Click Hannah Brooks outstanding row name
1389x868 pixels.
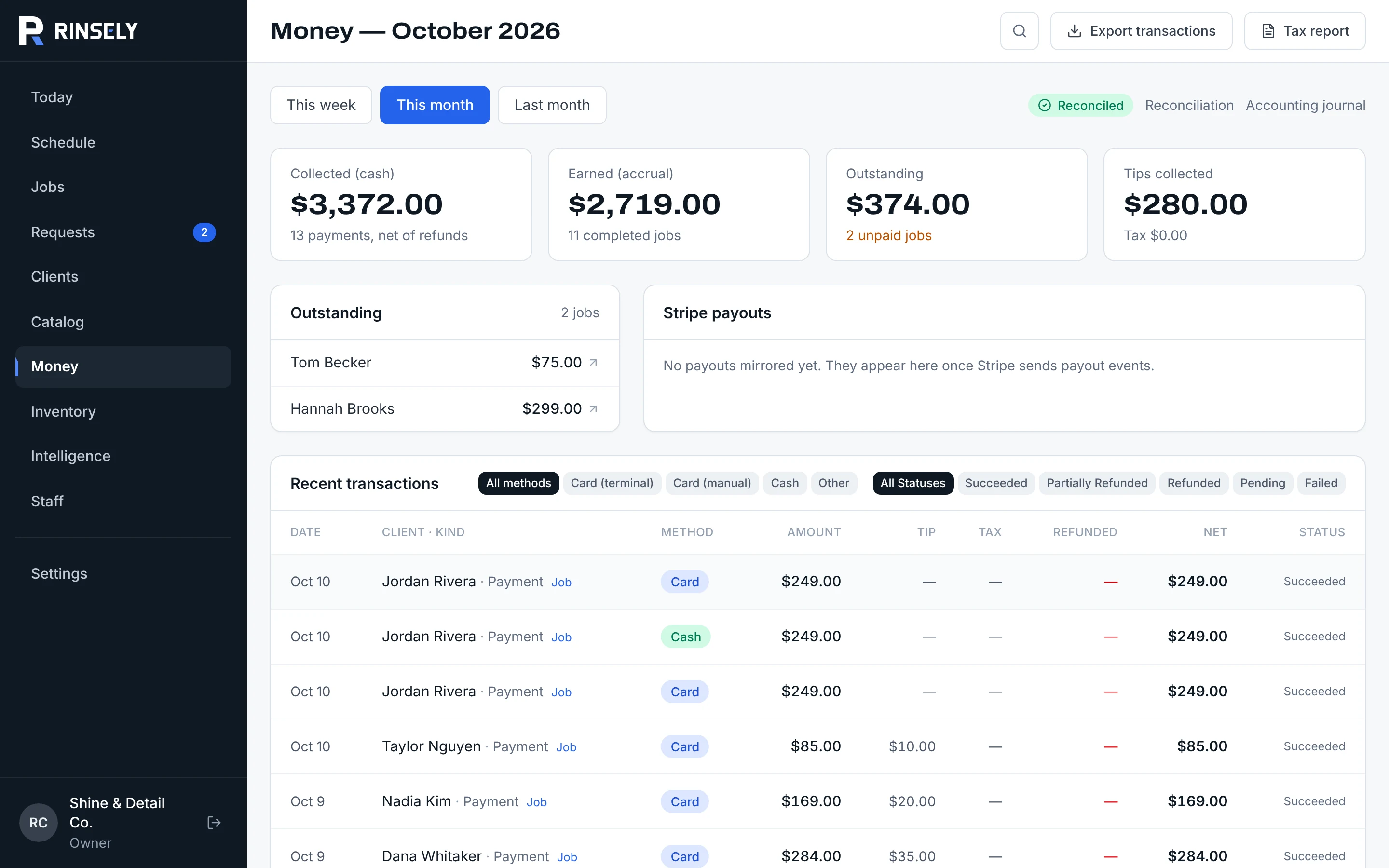pos(342,409)
